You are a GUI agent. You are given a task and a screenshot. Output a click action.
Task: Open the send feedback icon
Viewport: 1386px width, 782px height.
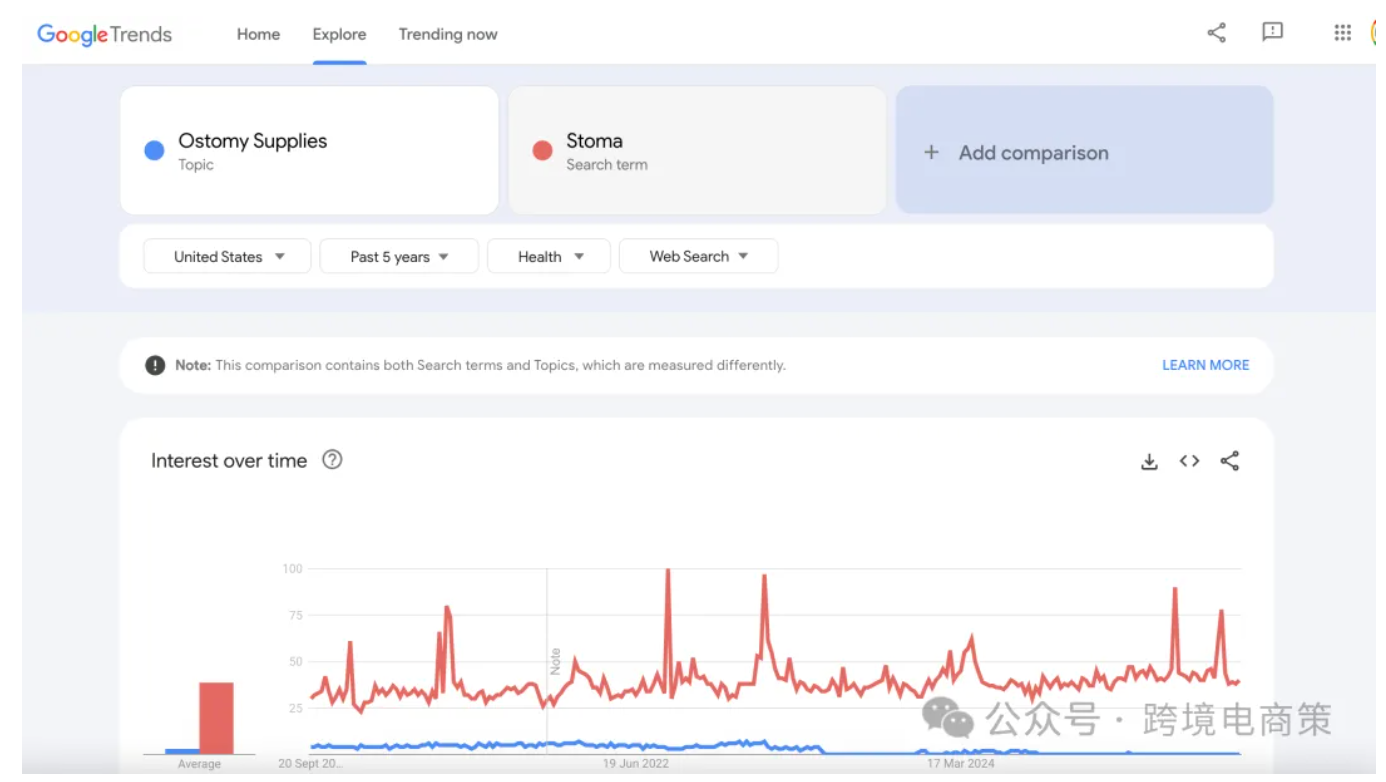tap(1272, 33)
